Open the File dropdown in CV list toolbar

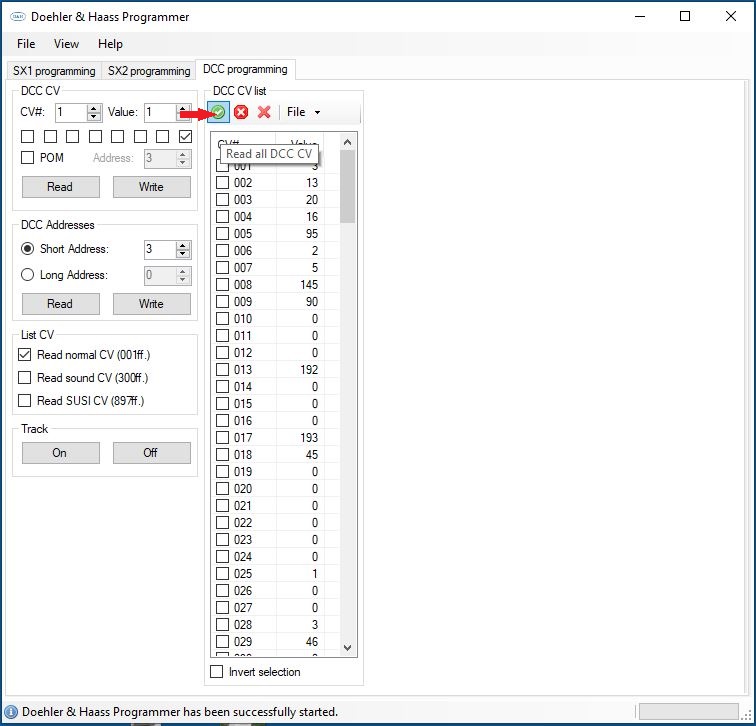pyautogui.click(x=304, y=112)
